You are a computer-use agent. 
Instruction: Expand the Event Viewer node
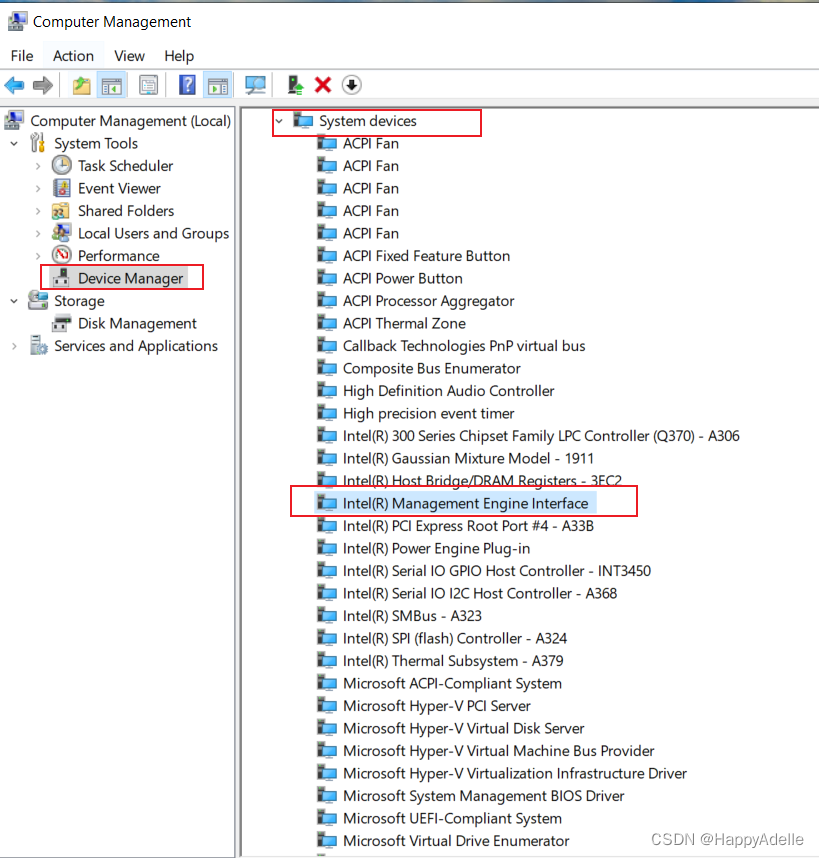tap(38, 189)
